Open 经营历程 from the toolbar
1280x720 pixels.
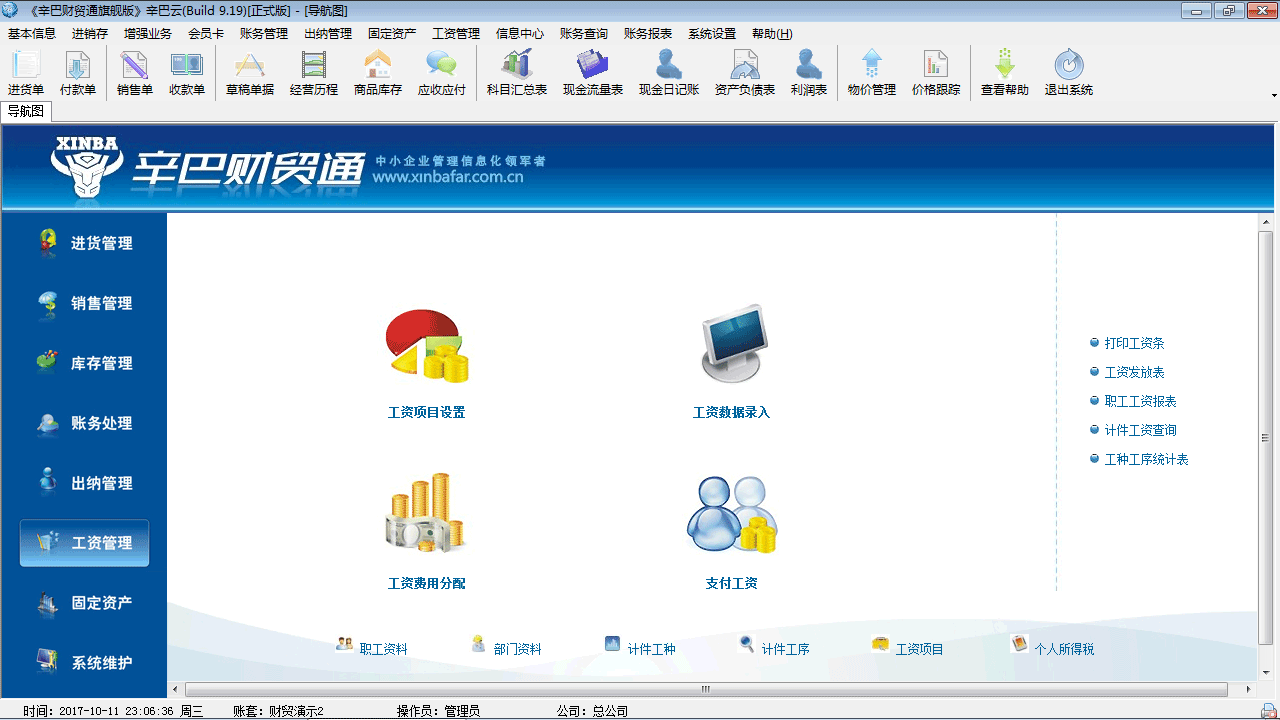314,73
